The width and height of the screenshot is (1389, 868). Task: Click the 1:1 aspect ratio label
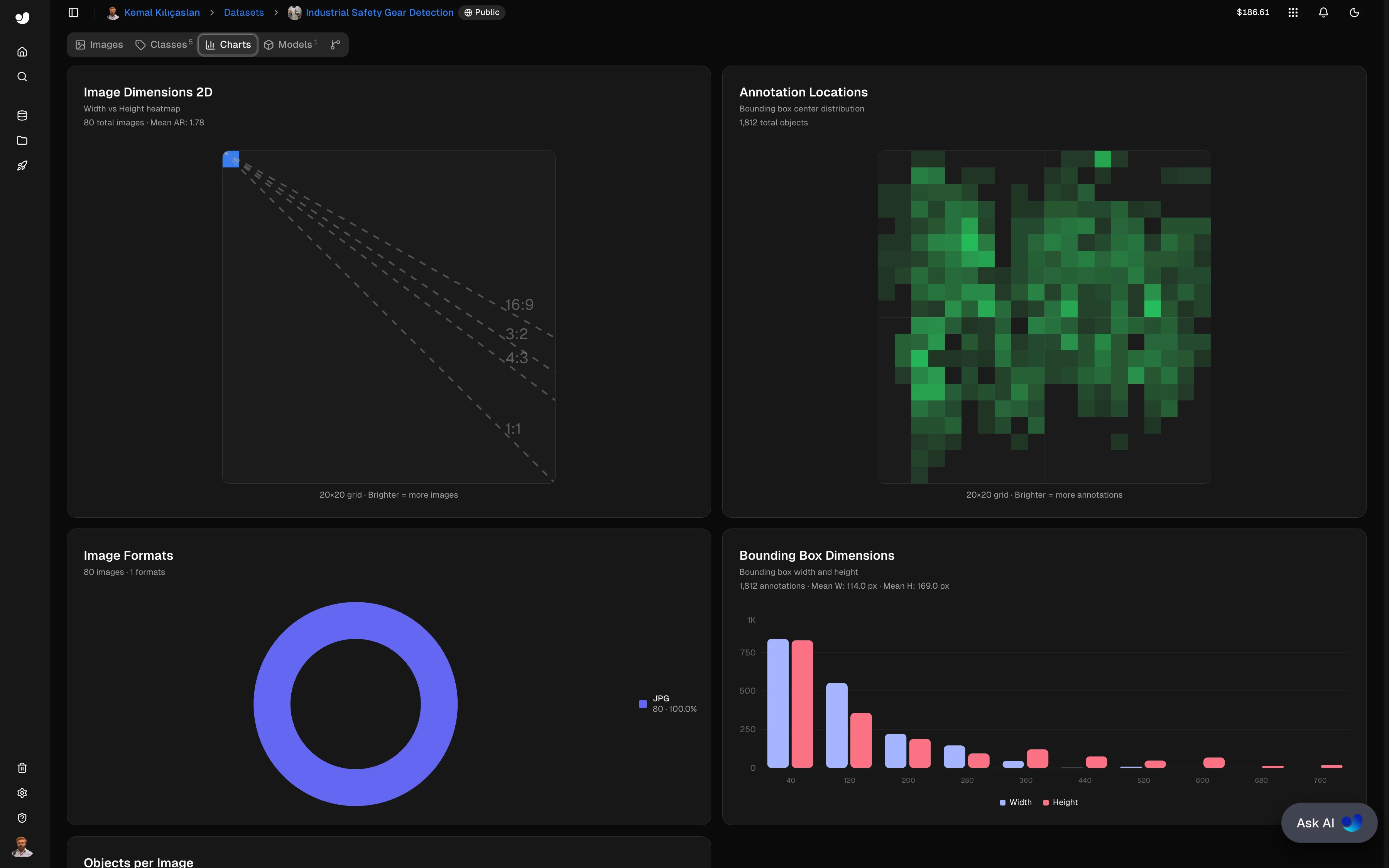513,429
